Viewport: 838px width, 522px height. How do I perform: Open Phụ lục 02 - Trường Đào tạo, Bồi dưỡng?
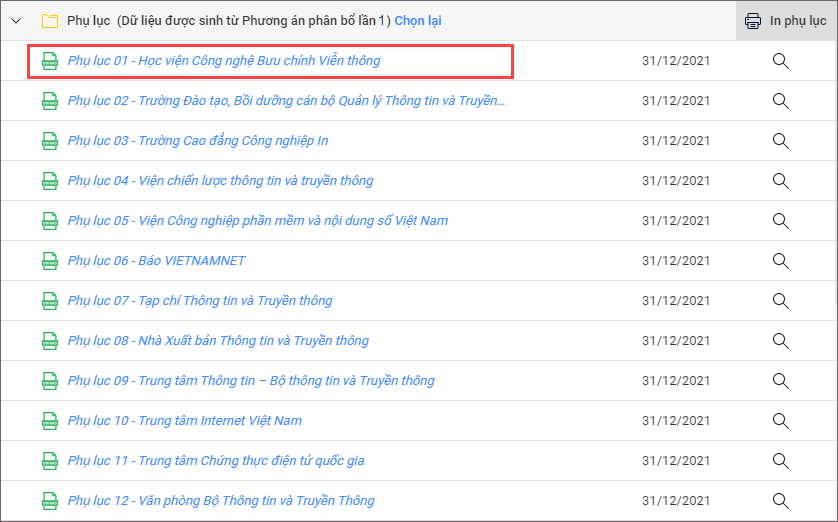coord(286,101)
